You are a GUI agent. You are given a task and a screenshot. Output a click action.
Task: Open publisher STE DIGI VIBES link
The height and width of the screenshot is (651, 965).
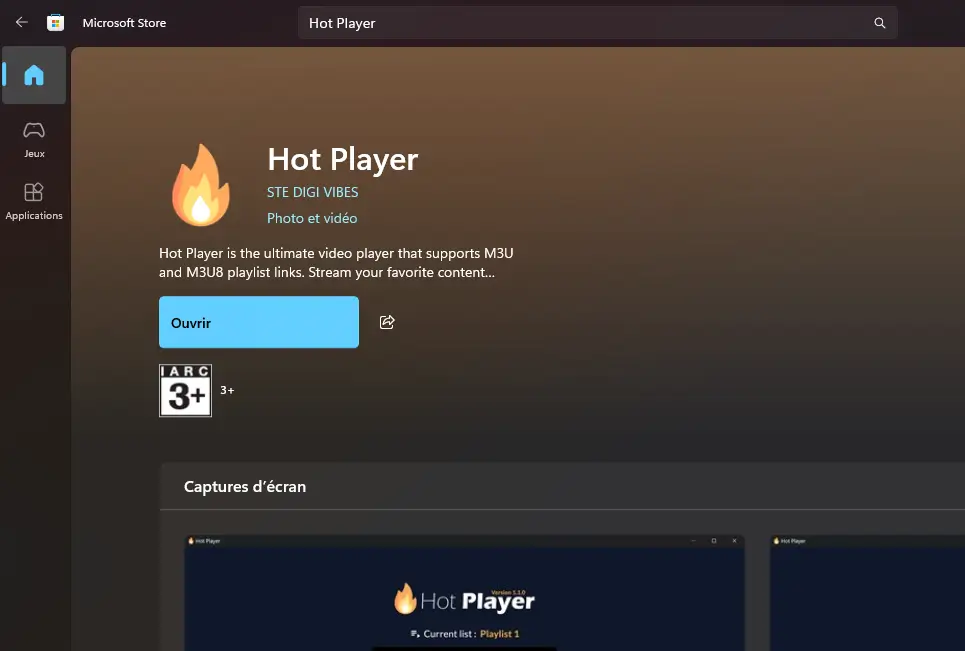[x=313, y=192]
